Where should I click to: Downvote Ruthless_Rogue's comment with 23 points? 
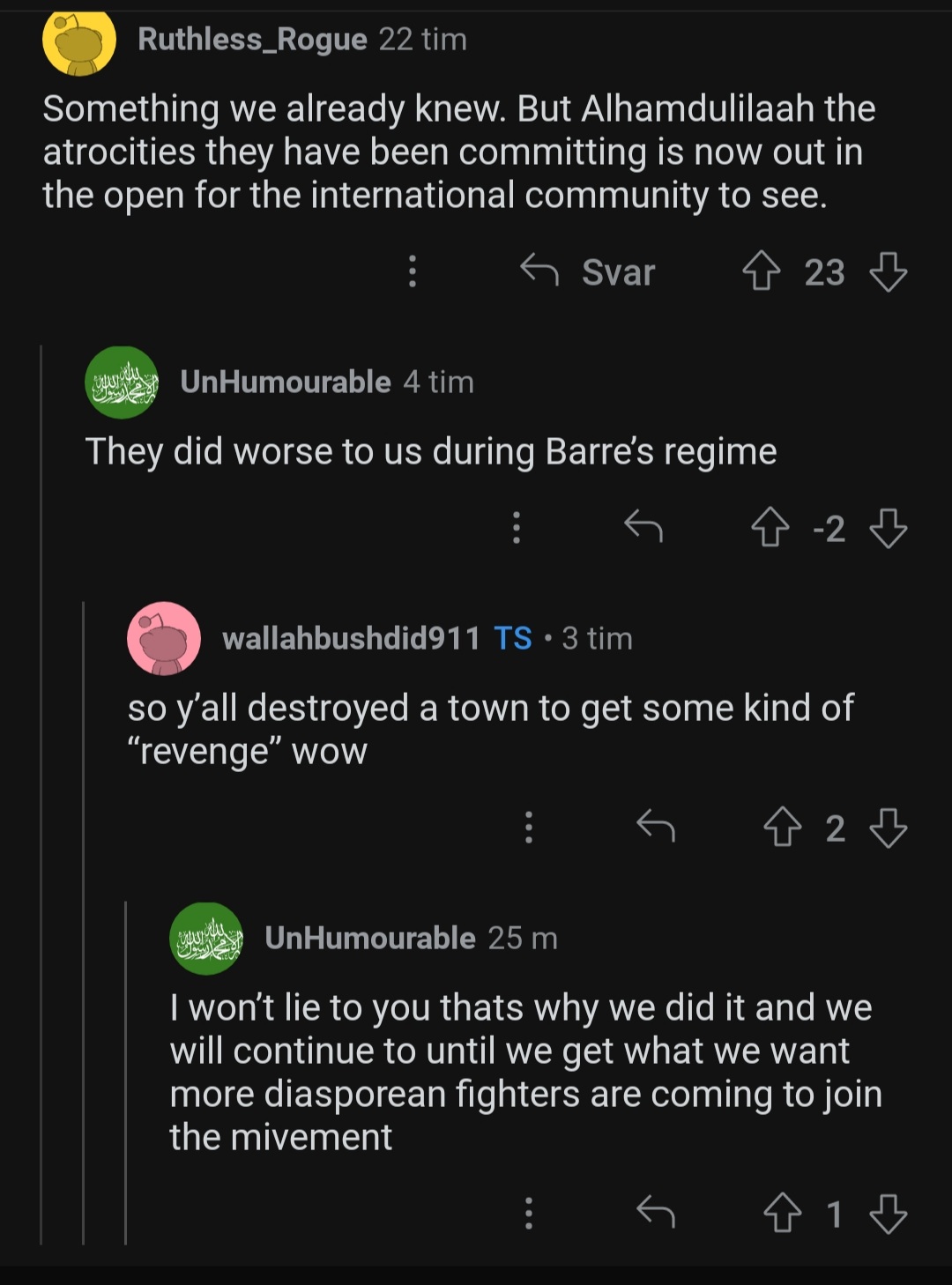pyautogui.click(x=888, y=271)
